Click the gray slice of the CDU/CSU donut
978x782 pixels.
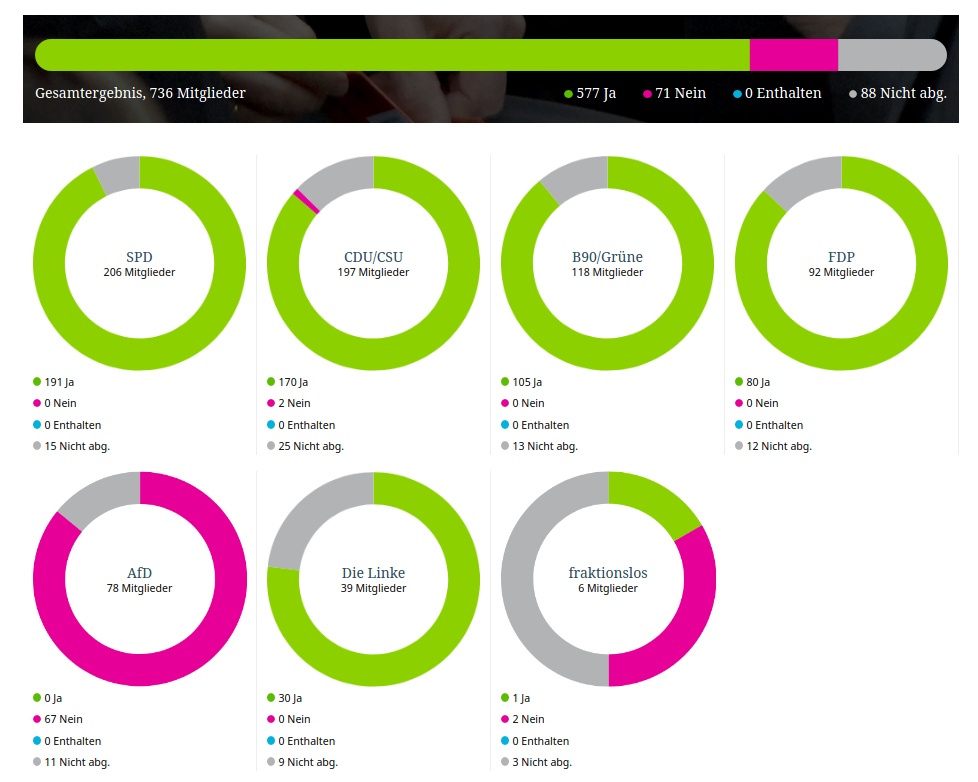point(339,180)
